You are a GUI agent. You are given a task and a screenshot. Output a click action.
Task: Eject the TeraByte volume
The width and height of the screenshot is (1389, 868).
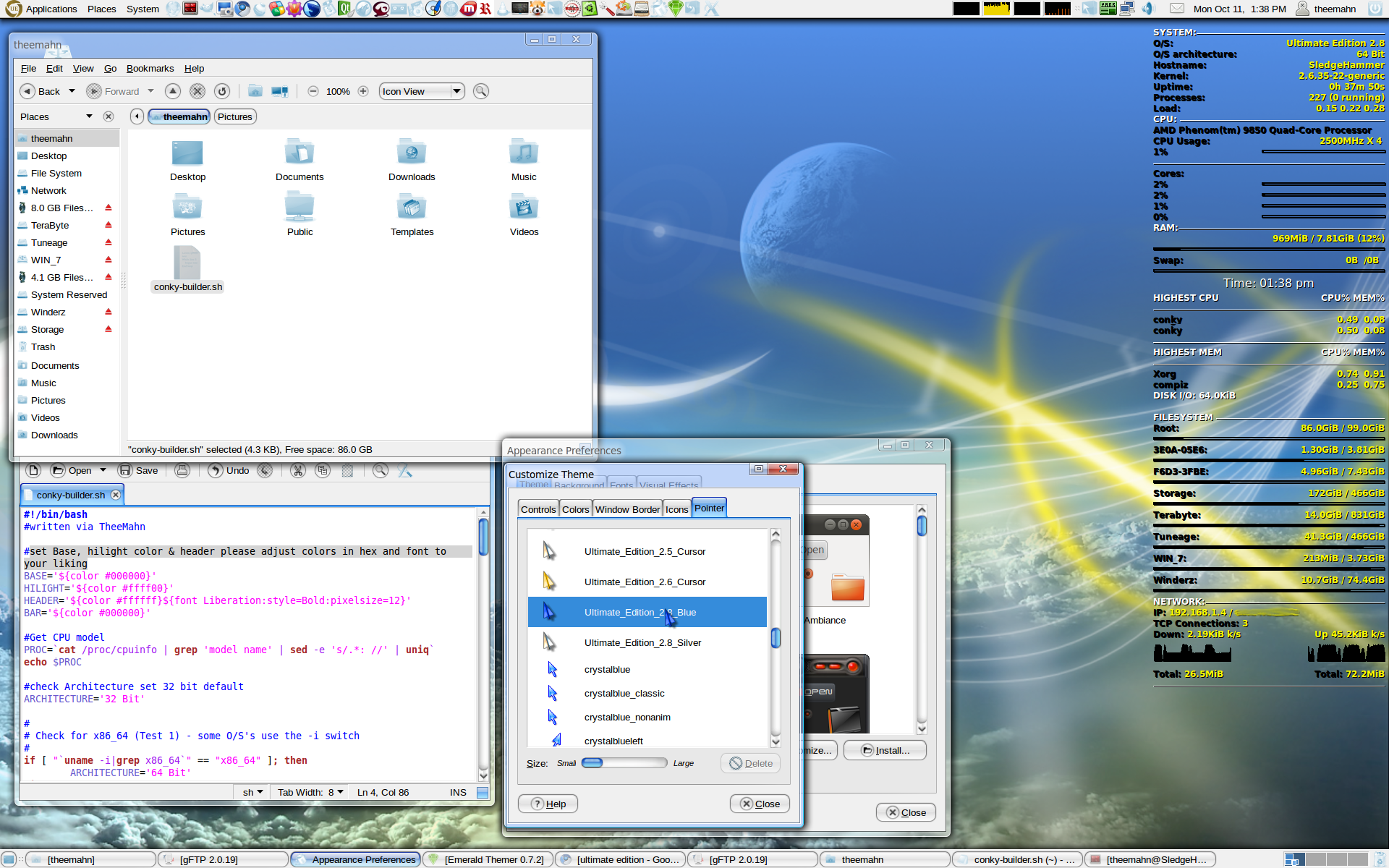click(x=109, y=225)
